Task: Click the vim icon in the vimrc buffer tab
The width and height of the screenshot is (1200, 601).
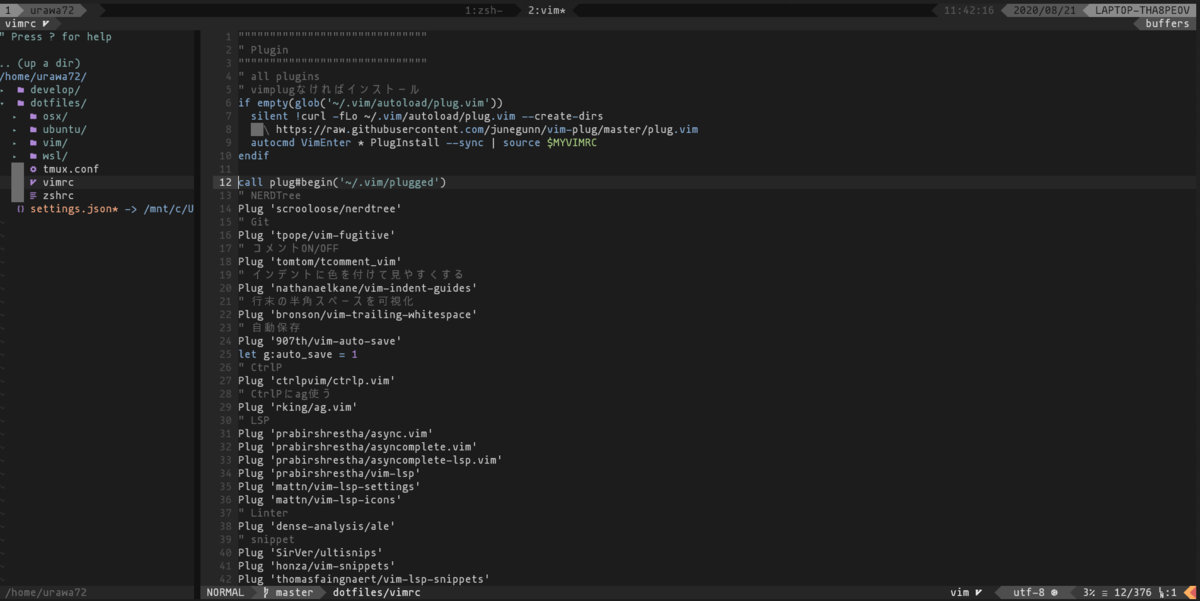Action: coord(46,23)
